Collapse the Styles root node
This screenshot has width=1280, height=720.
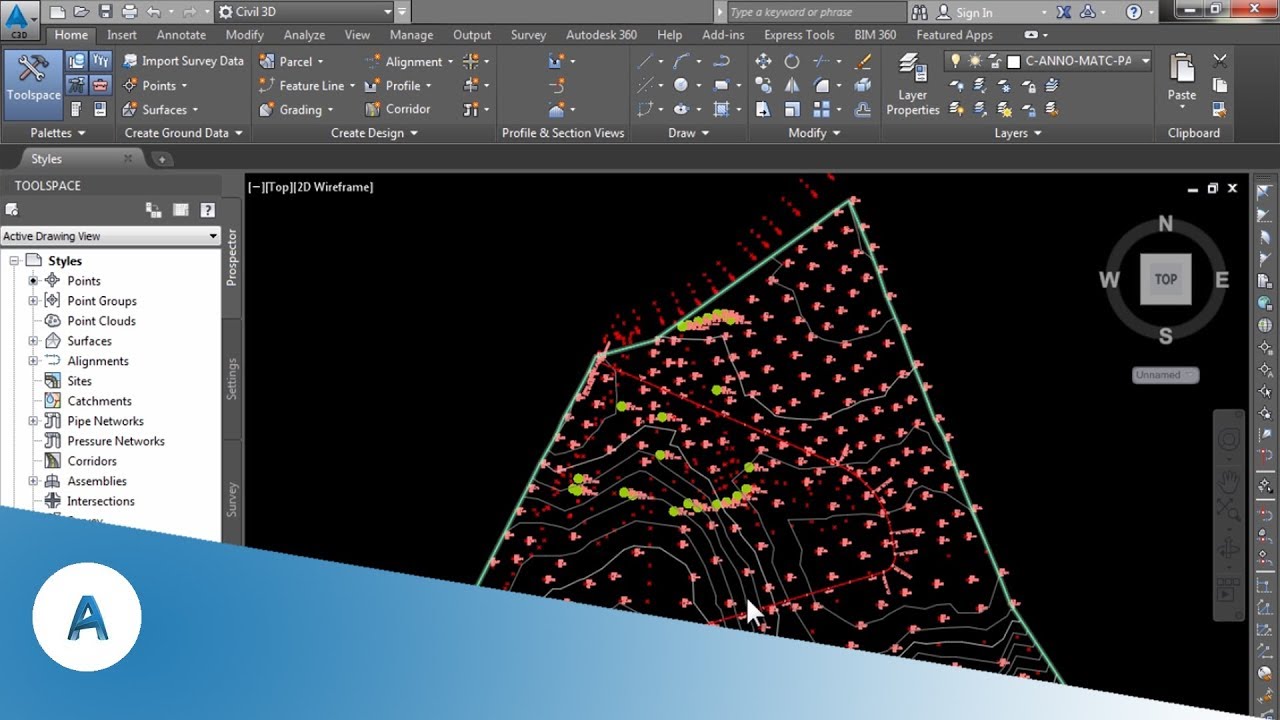14,261
